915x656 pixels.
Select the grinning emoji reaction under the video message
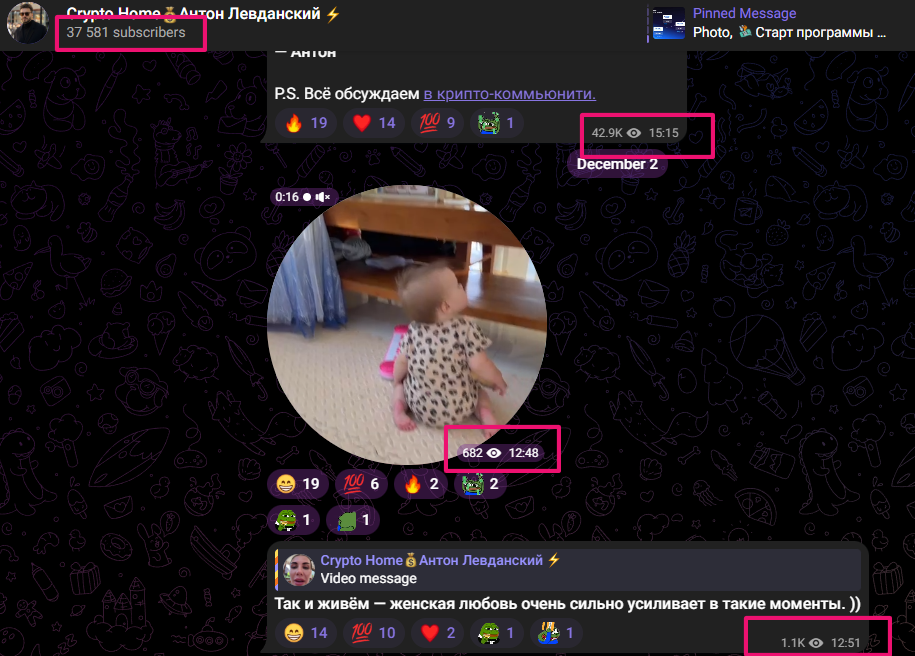[x=298, y=483]
